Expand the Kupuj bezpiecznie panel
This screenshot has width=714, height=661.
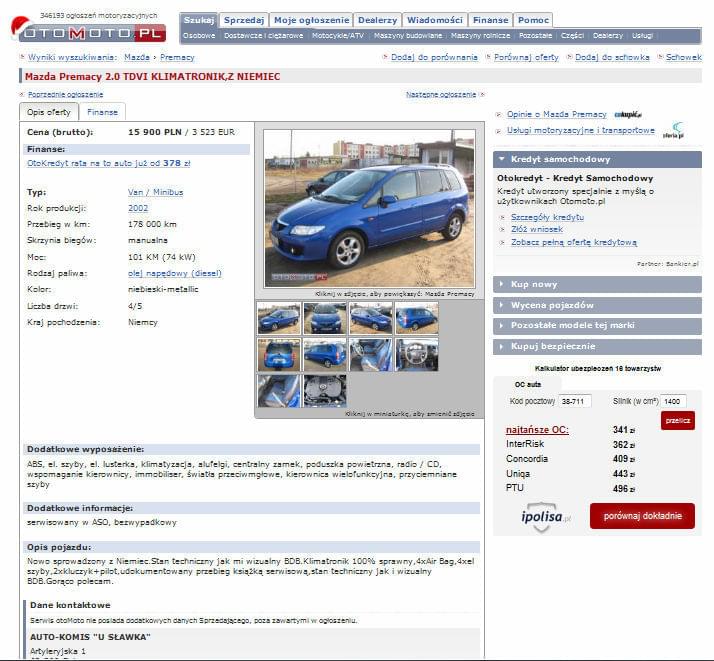pyautogui.click(x=597, y=346)
